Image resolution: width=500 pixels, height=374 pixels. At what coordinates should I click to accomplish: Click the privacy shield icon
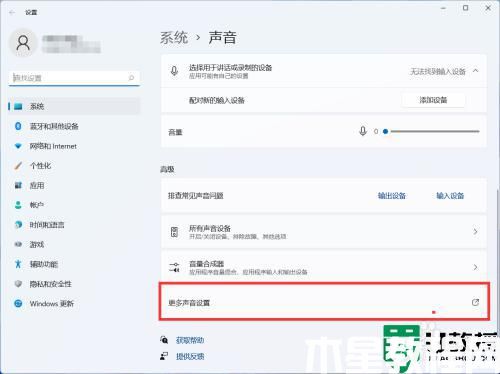18,284
